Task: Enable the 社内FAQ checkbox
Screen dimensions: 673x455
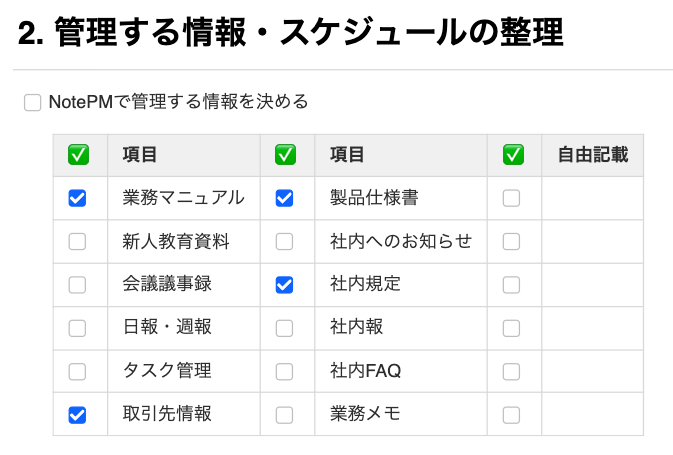Action: tap(284, 371)
